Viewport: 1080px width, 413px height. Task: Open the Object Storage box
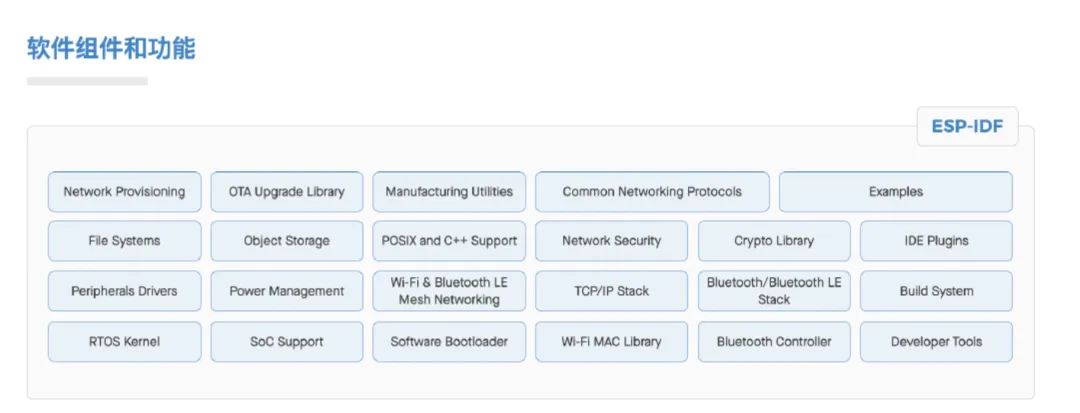(287, 241)
